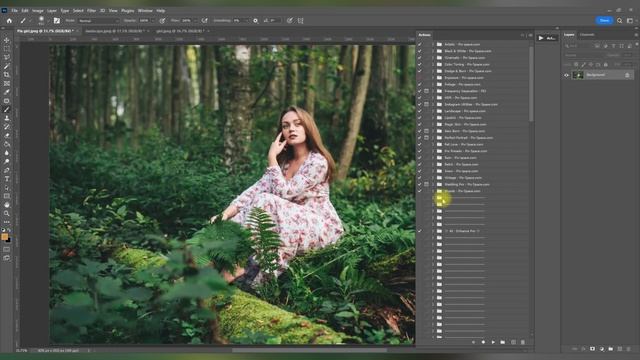Select the Horizontal Type tool

(7, 179)
